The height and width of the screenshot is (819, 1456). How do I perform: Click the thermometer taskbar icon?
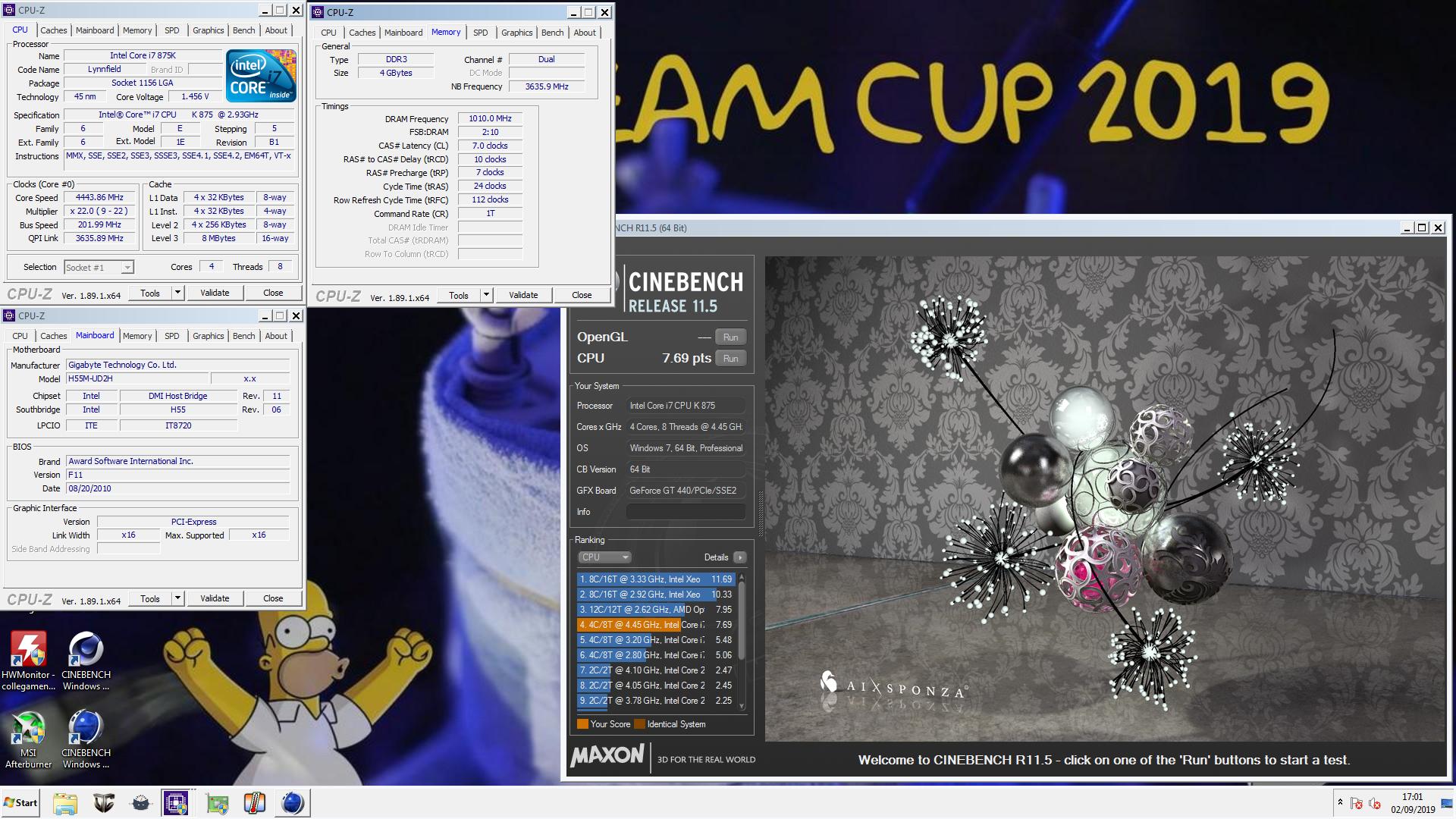(x=254, y=802)
